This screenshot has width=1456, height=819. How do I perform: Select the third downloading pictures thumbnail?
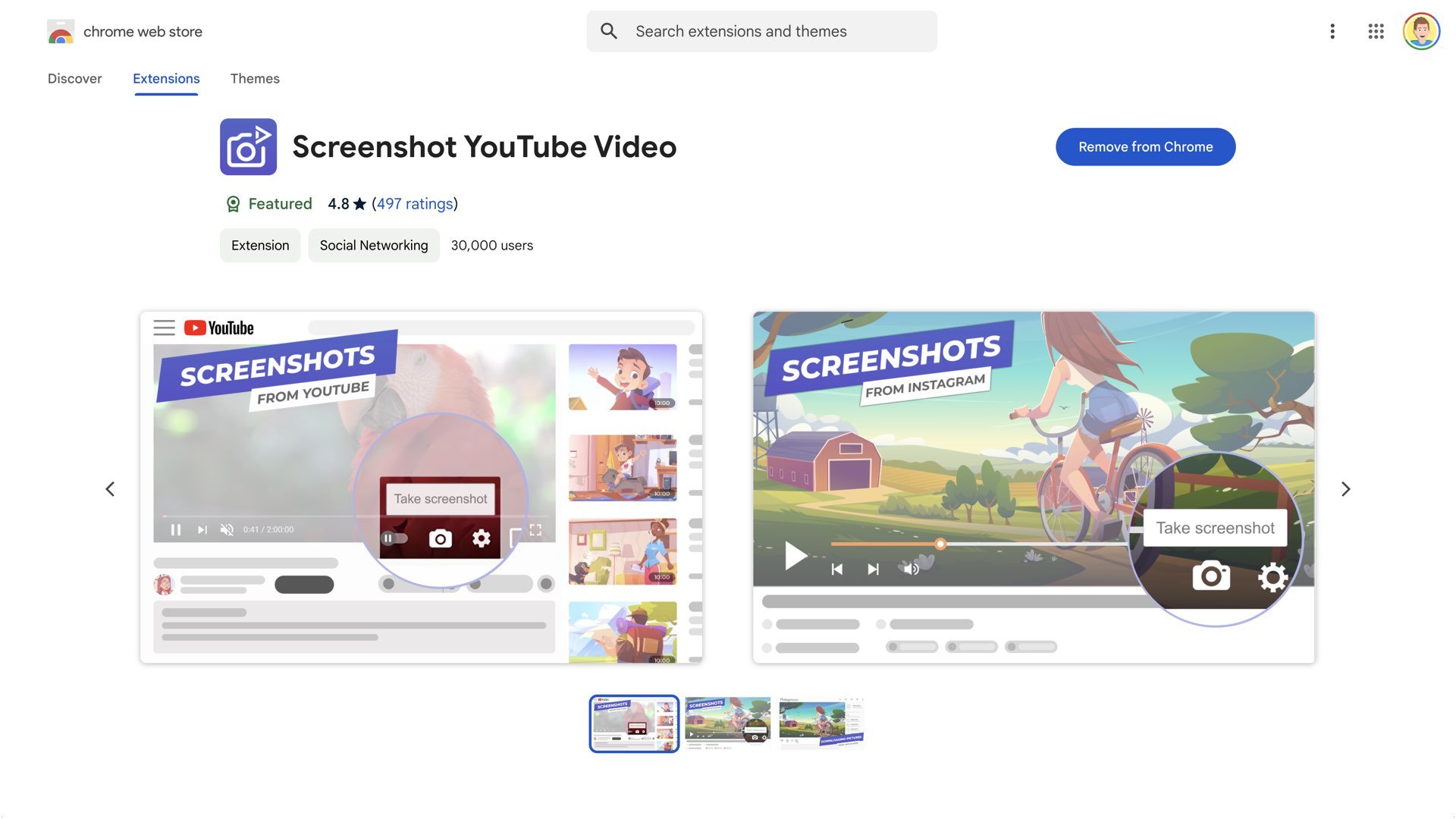[821, 724]
